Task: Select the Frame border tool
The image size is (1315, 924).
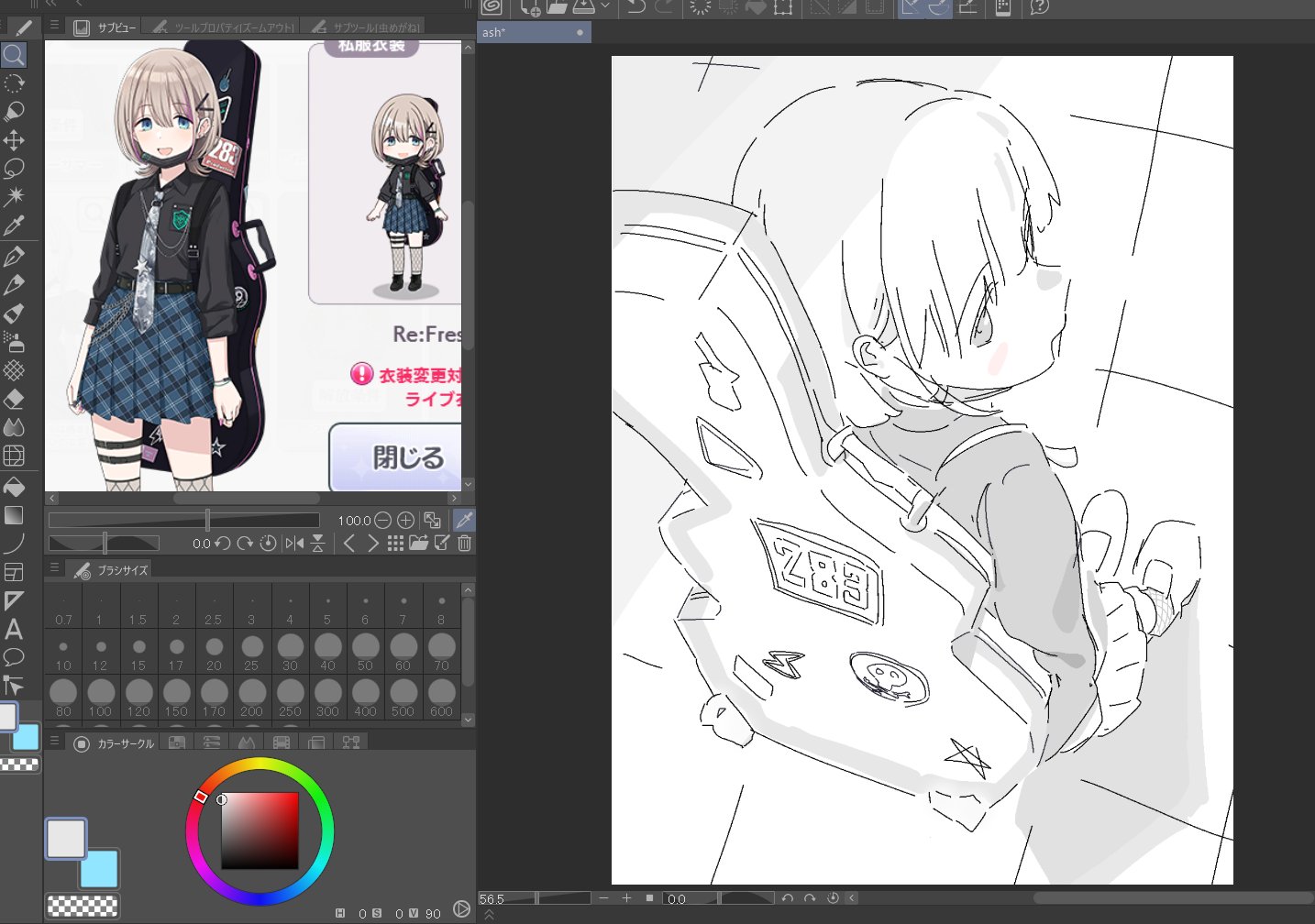Action: tap(14, 572)
